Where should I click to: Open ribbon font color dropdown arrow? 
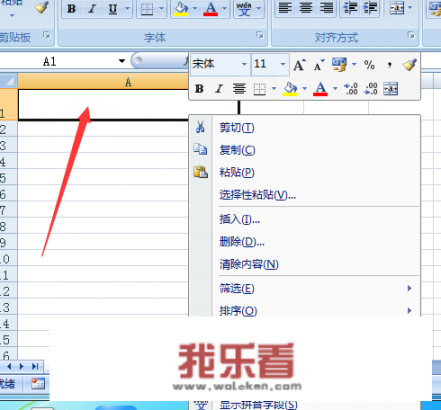tap(225, 9)
